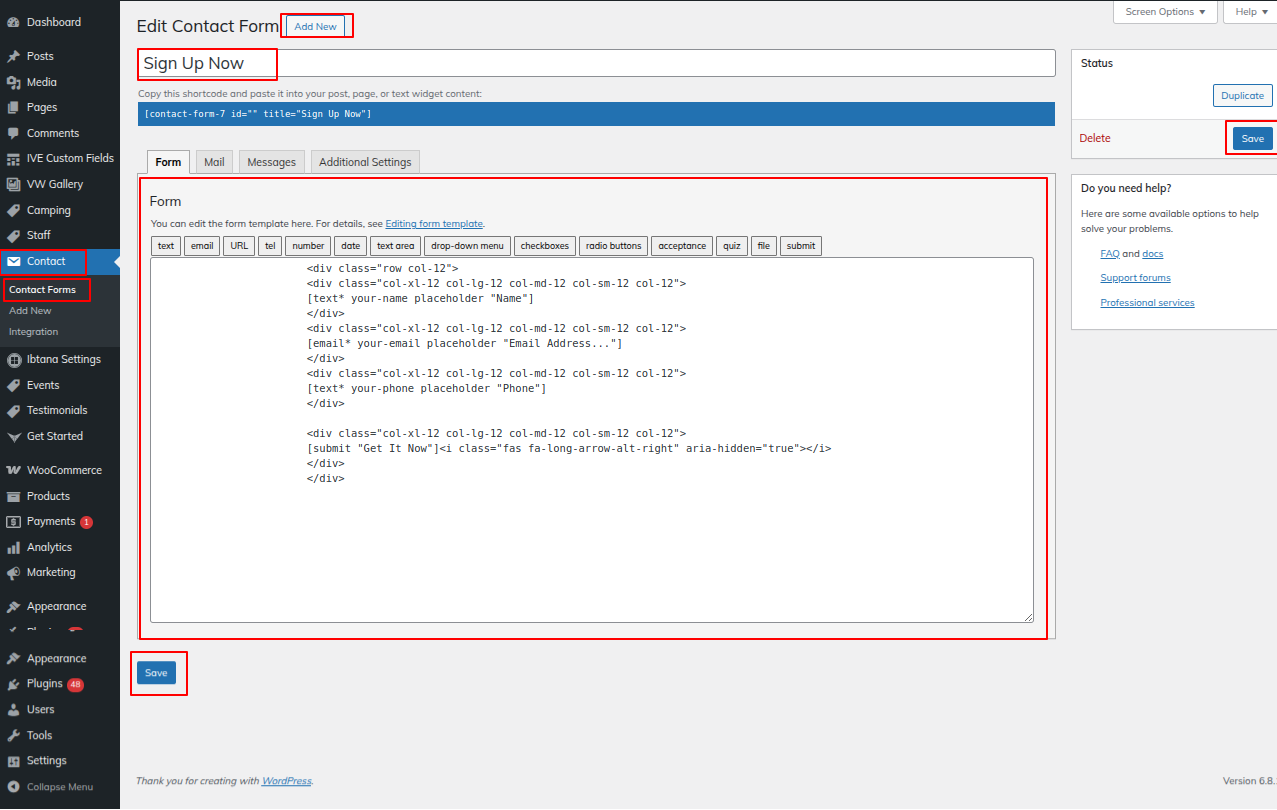The height and width of the screenshot is (810, 1277).
Task: Click the Tools wrench icon
Action: [x=13, y=735]
